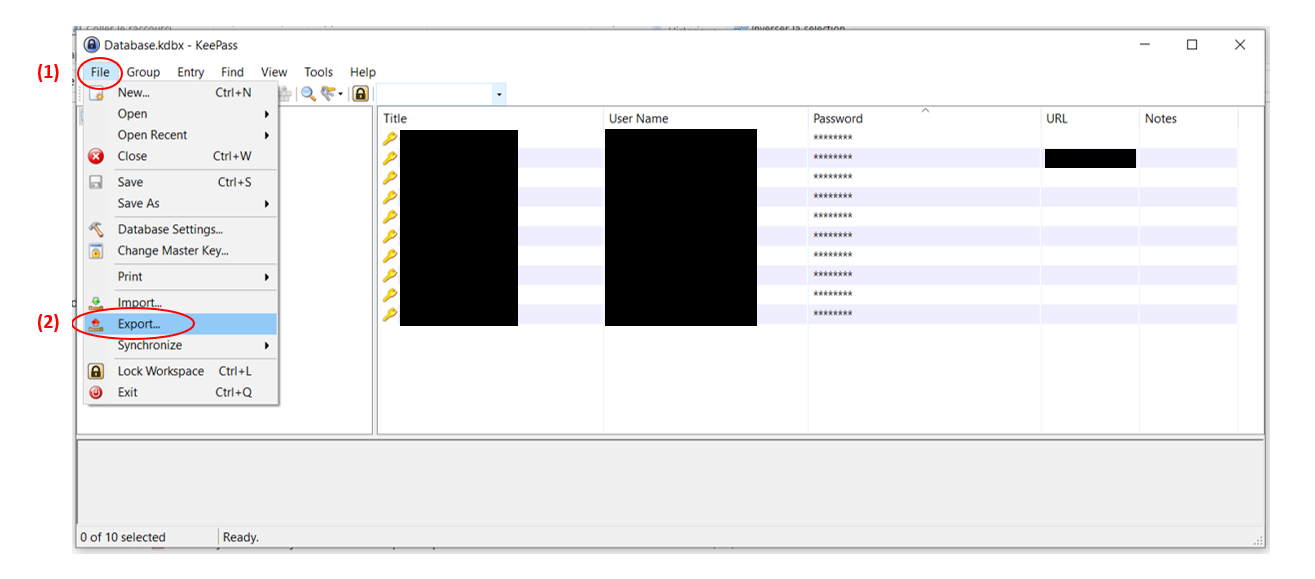This screenshot has height=579, width=1315.
Task: Click inside the quick search field
Action: coord(432,94)
